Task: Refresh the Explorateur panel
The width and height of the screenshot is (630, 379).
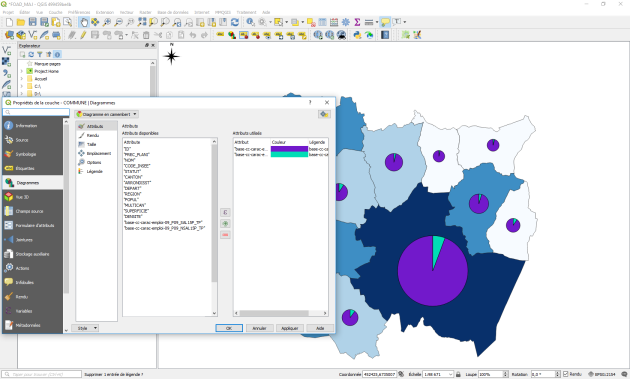Action: [31, 54]
